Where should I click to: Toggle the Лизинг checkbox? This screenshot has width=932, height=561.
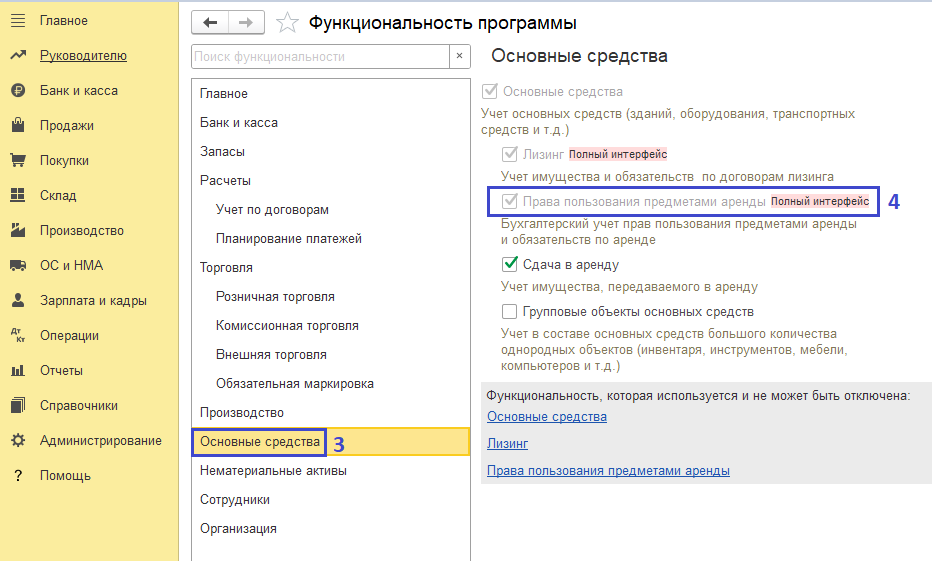pos(510,155)
